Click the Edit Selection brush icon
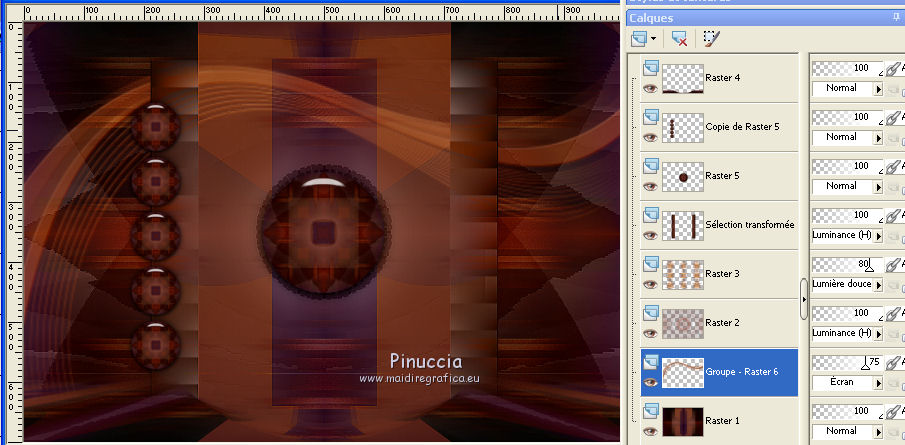 click(x=711, y=39)
